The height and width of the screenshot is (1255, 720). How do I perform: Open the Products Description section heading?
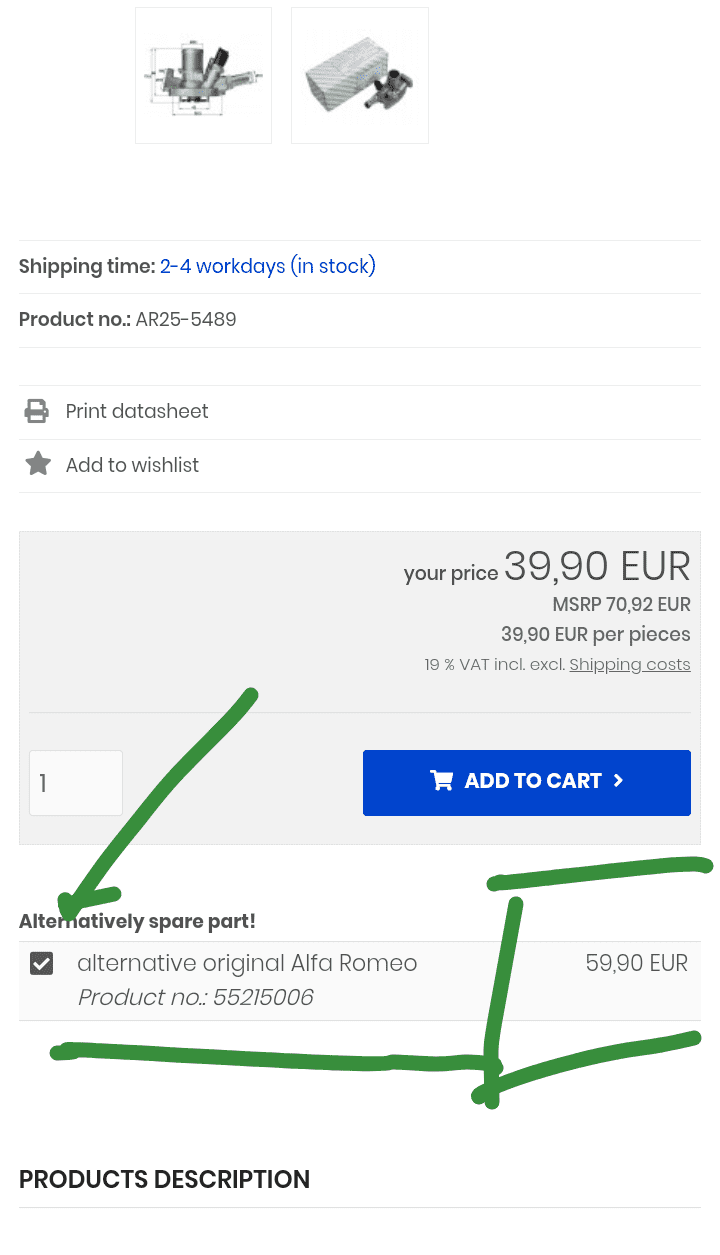164,1180
